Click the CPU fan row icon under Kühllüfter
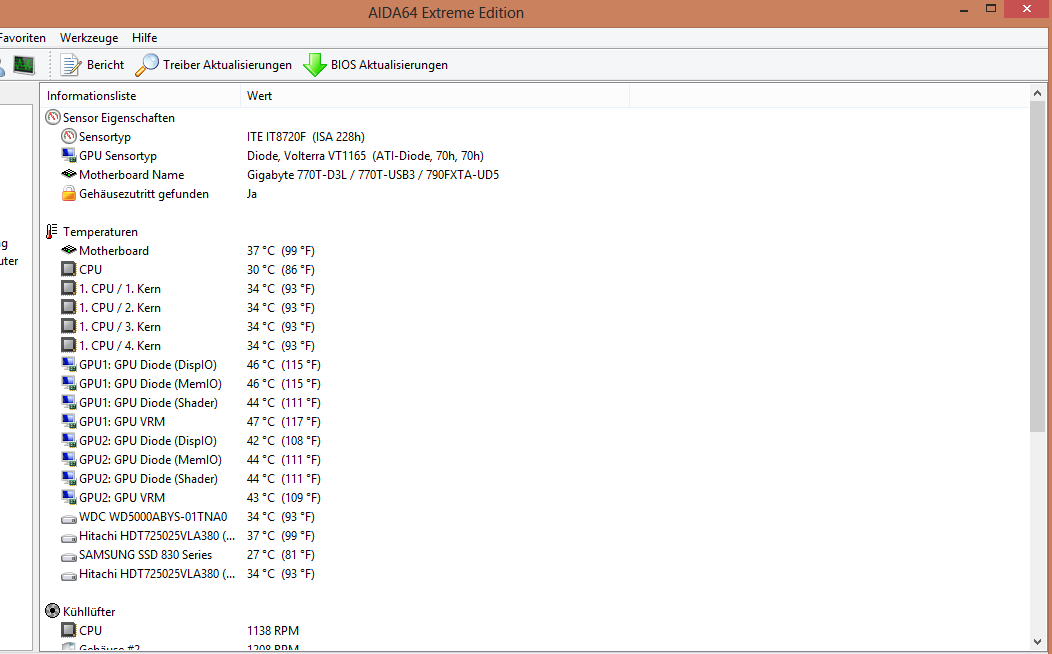The width and height of the screenshot is (1052, 654). click(68, 630)
